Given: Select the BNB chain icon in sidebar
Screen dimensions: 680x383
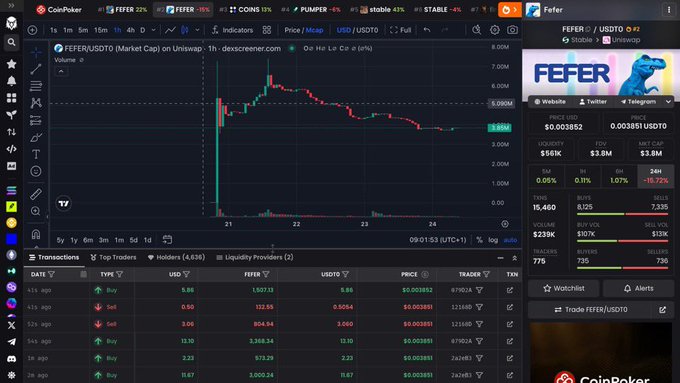Looking at the screenshot, I should pos(11,223).
